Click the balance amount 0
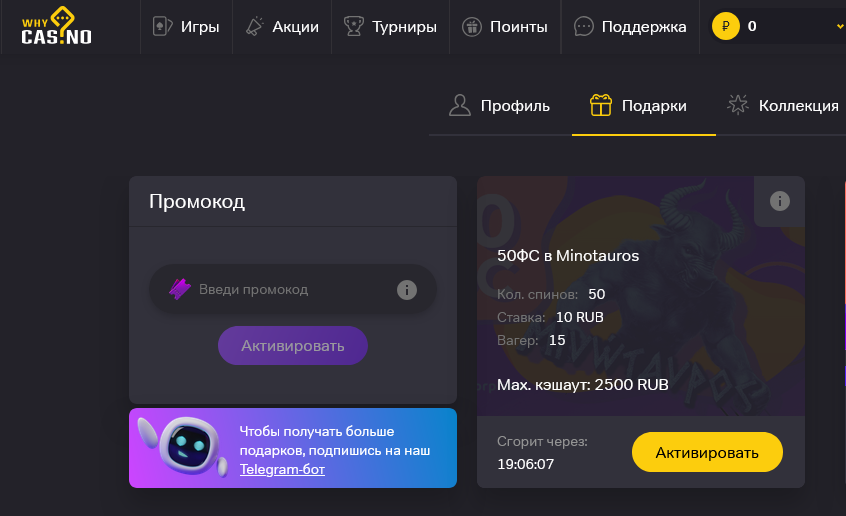Viewport: 846px width, 516px height. coord(752,26)
